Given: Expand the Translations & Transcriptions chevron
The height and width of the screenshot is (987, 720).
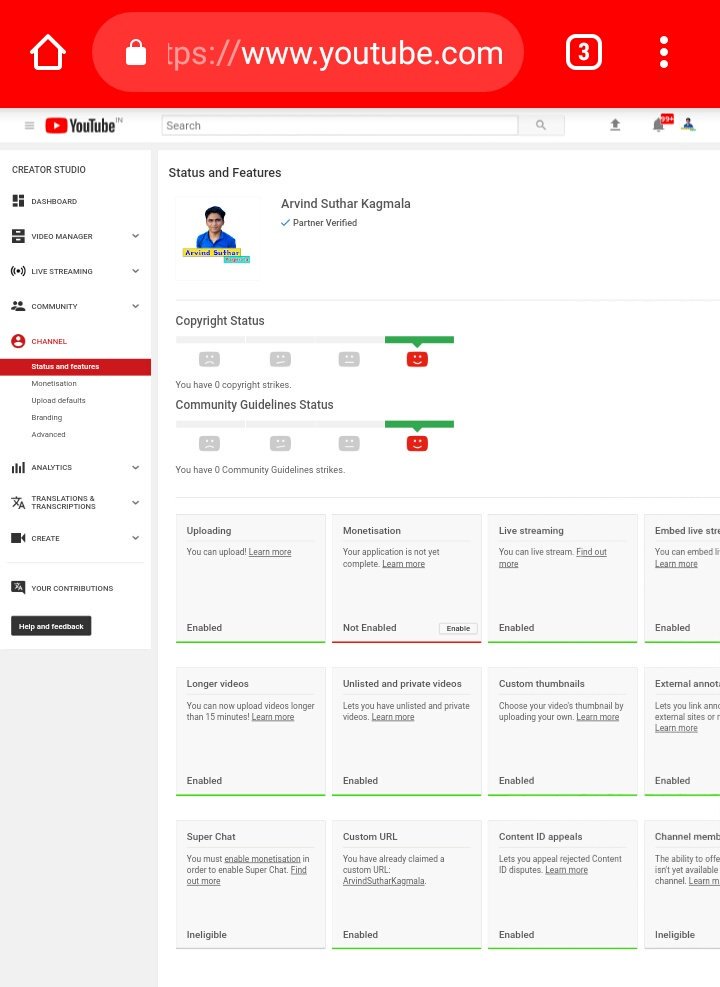Looking at the screenshot, I should pos(135,502).
